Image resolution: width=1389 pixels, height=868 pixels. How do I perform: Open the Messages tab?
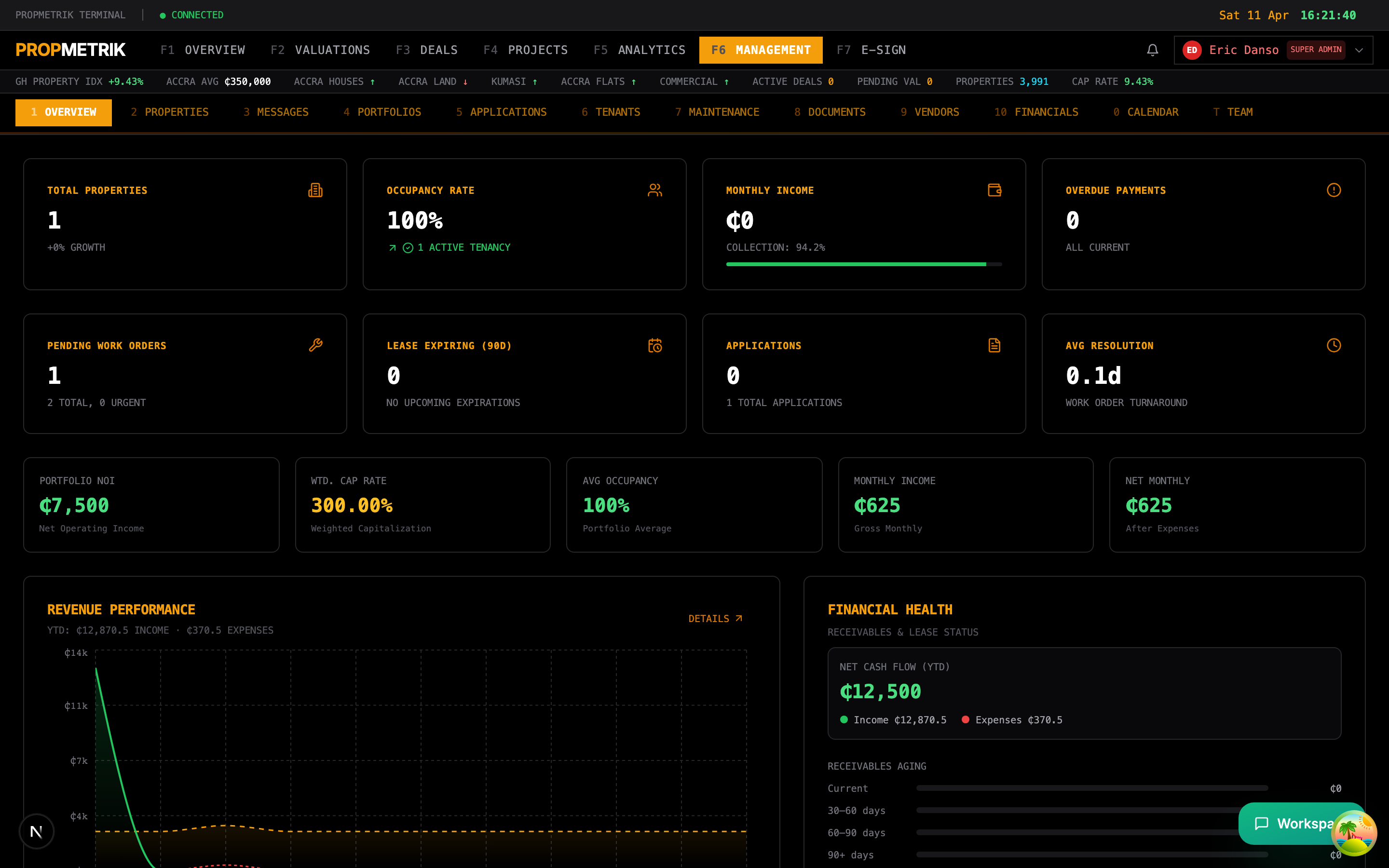point(276,112)
